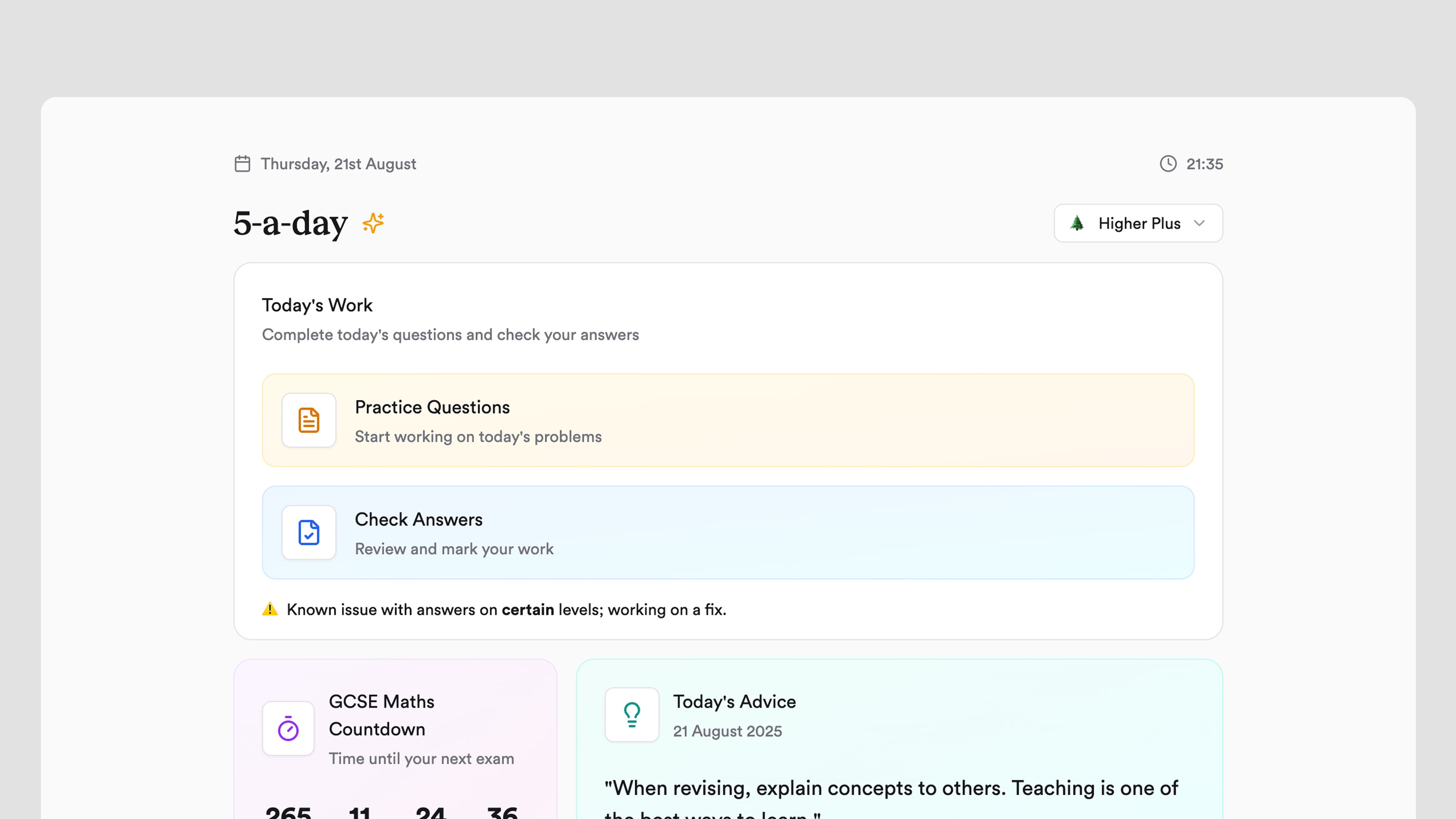
Task: Click the purple countdown timer icon
Action: [x=288, y=728]
